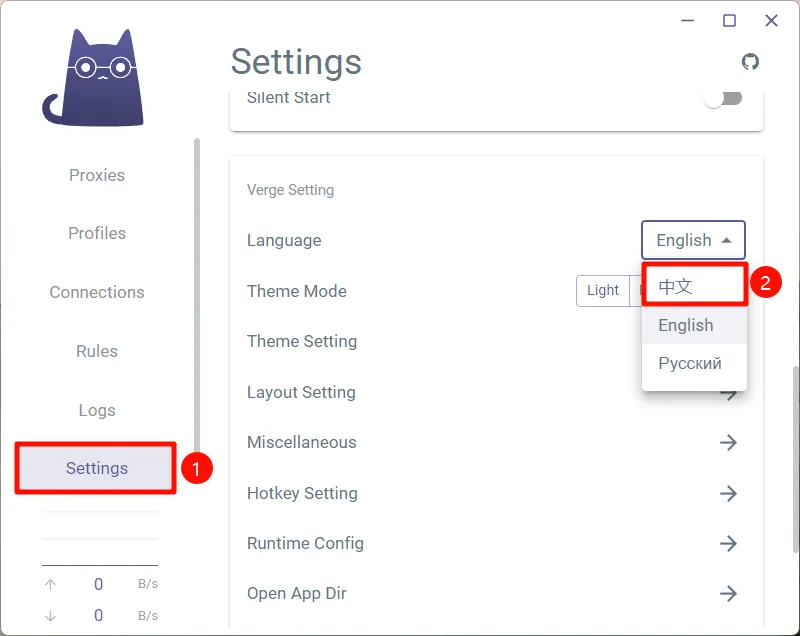Toggle the Silent Start switch
800x636 pixels.
(x=722, y=98)
